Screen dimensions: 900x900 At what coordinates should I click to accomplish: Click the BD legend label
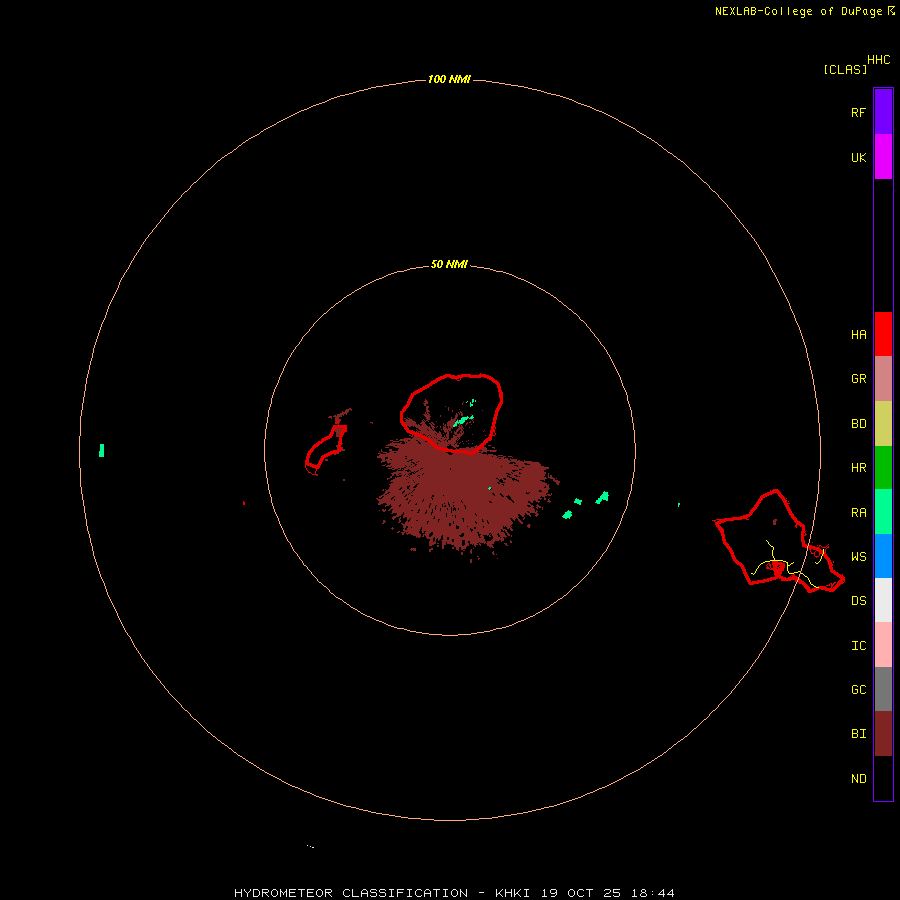[858, 424]
